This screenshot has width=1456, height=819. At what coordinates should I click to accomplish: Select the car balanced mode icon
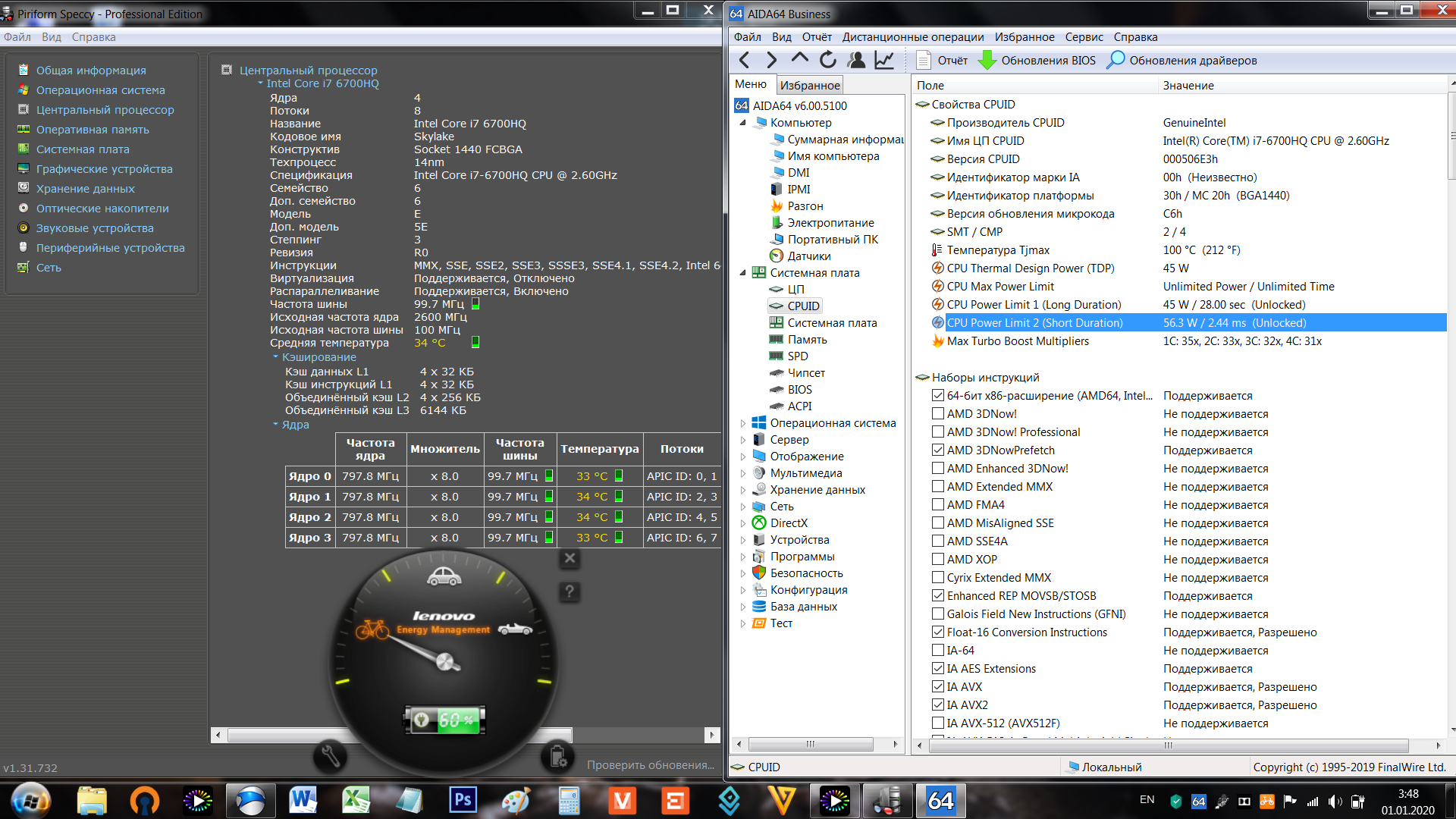pos(444,576)
